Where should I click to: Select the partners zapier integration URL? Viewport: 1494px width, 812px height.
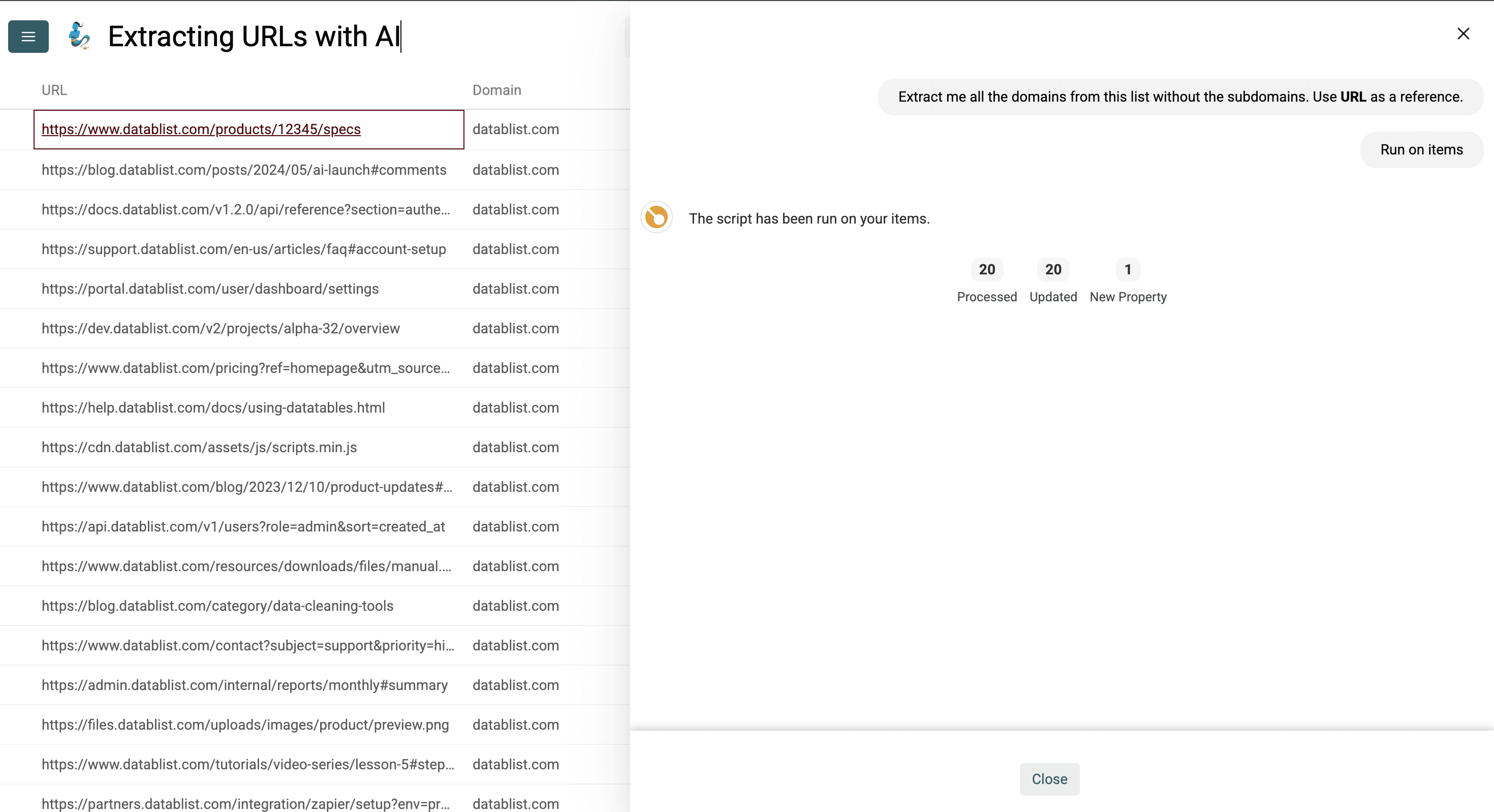click(247, 804)
